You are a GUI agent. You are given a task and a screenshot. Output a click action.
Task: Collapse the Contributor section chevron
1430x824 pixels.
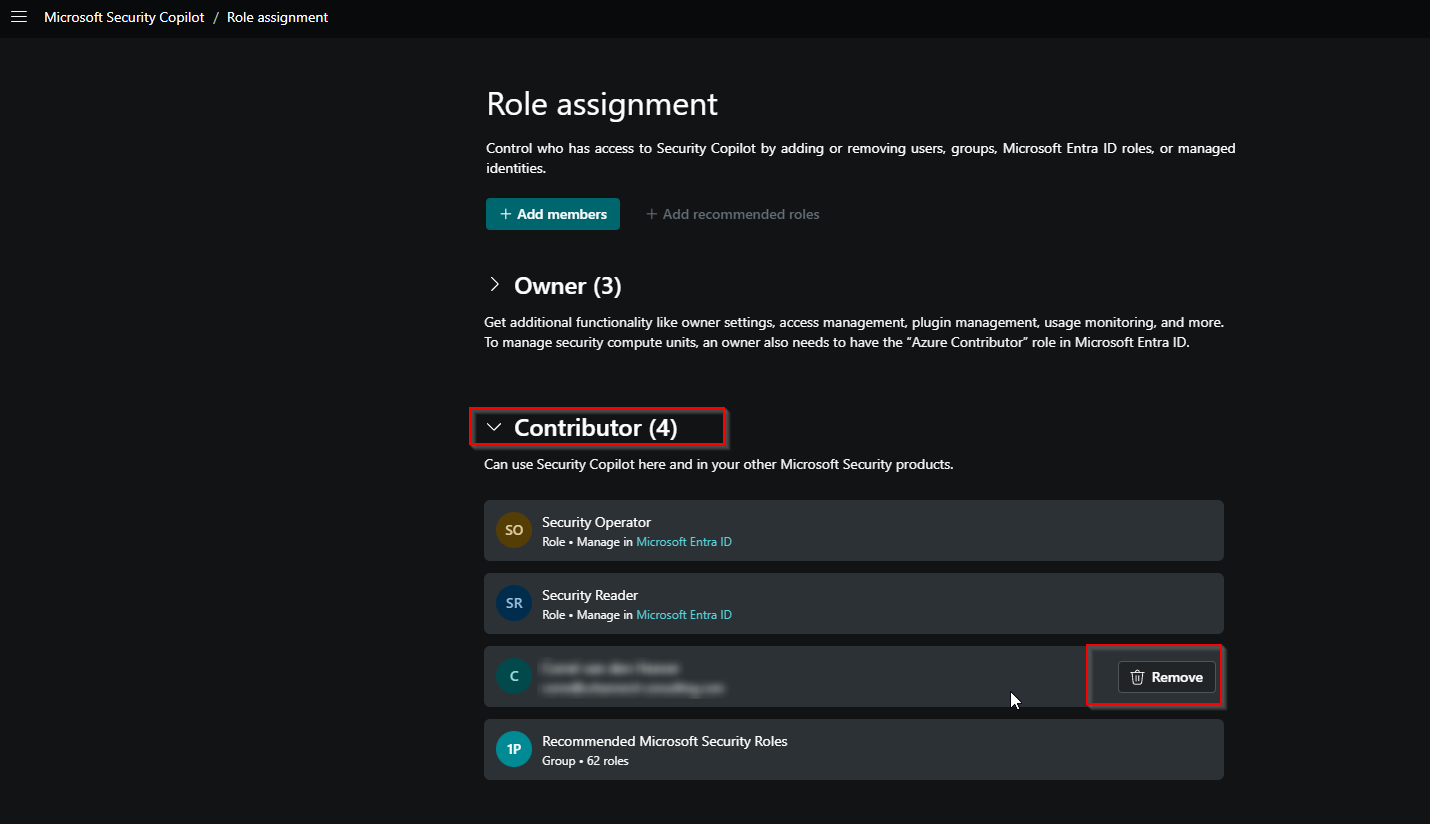click(x=493, y=427)
